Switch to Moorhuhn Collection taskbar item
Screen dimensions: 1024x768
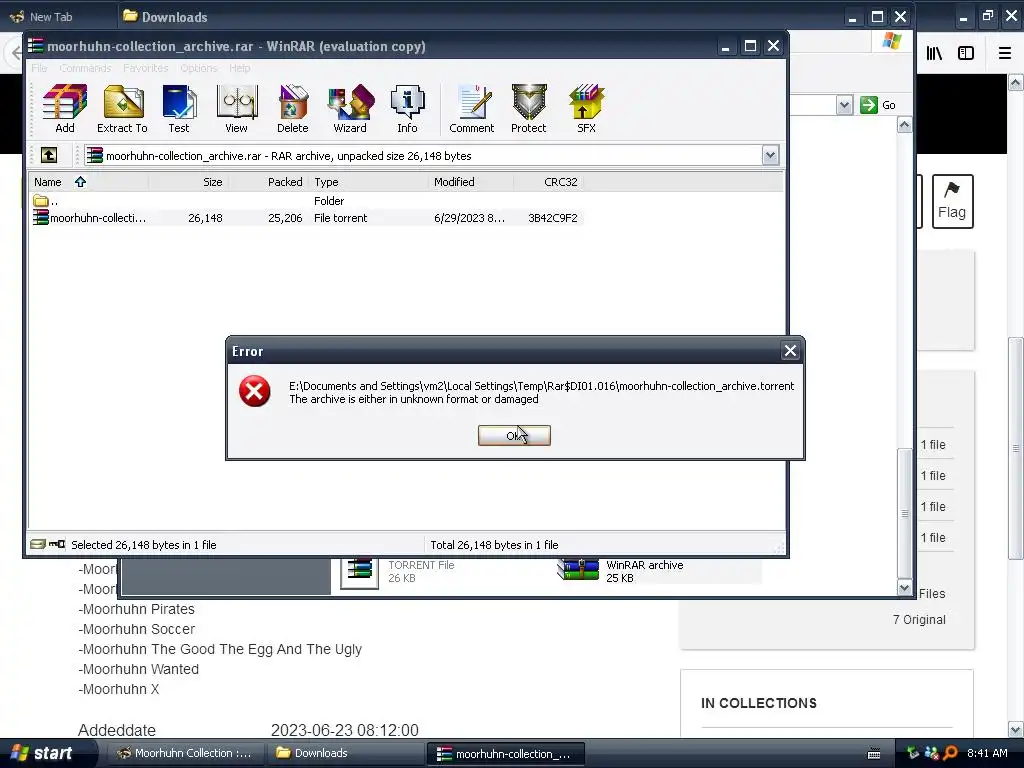(184, 753)
